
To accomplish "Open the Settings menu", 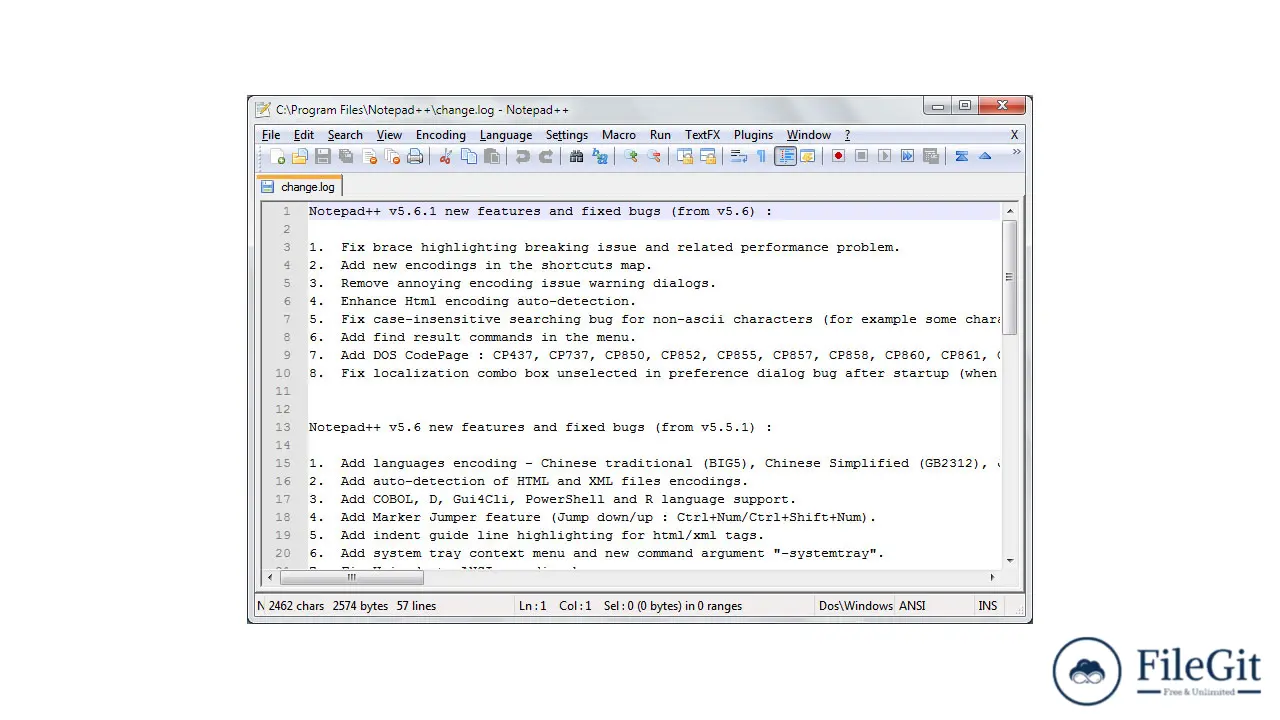I will tap(567, 135).
